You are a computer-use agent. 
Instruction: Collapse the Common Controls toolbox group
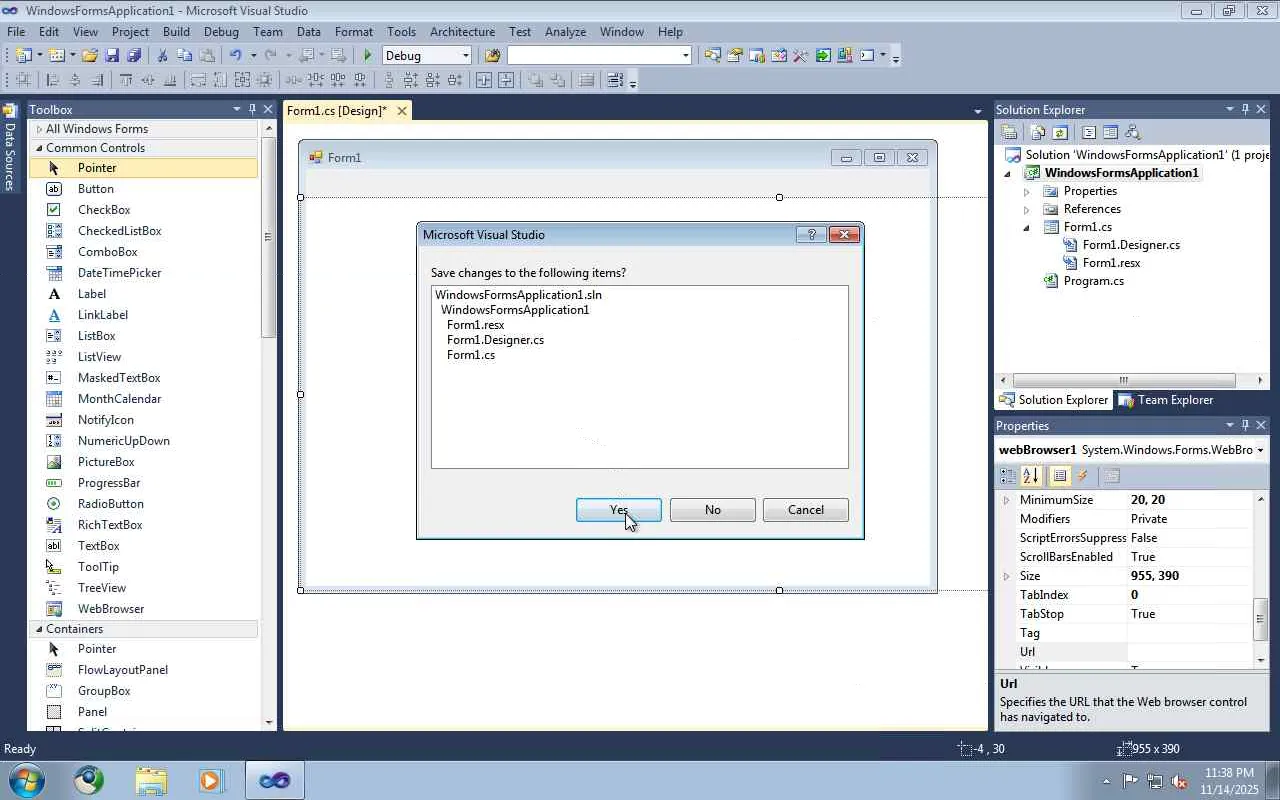[39, 148]
